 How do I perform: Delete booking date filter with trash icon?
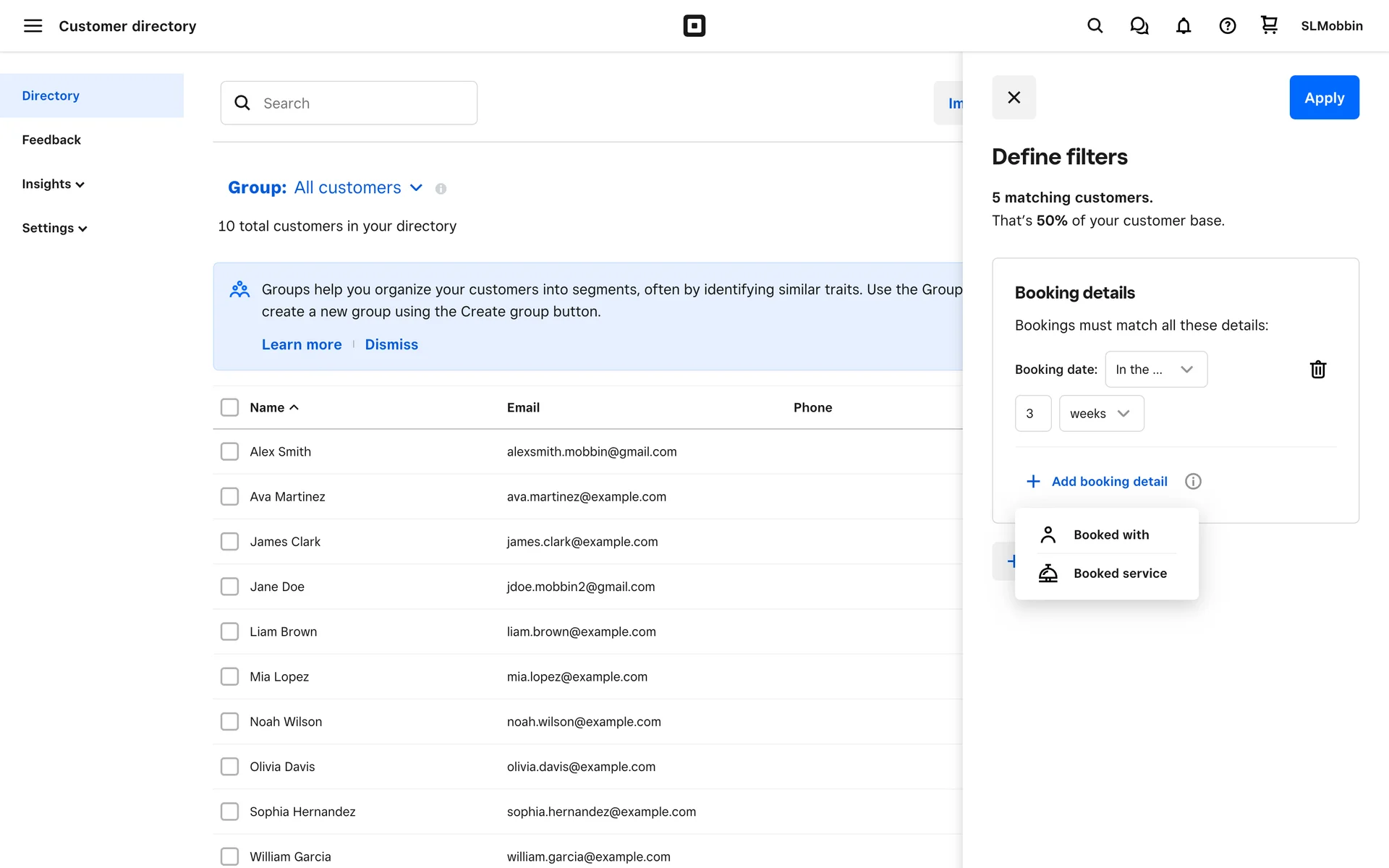(x=1317, y=370)
